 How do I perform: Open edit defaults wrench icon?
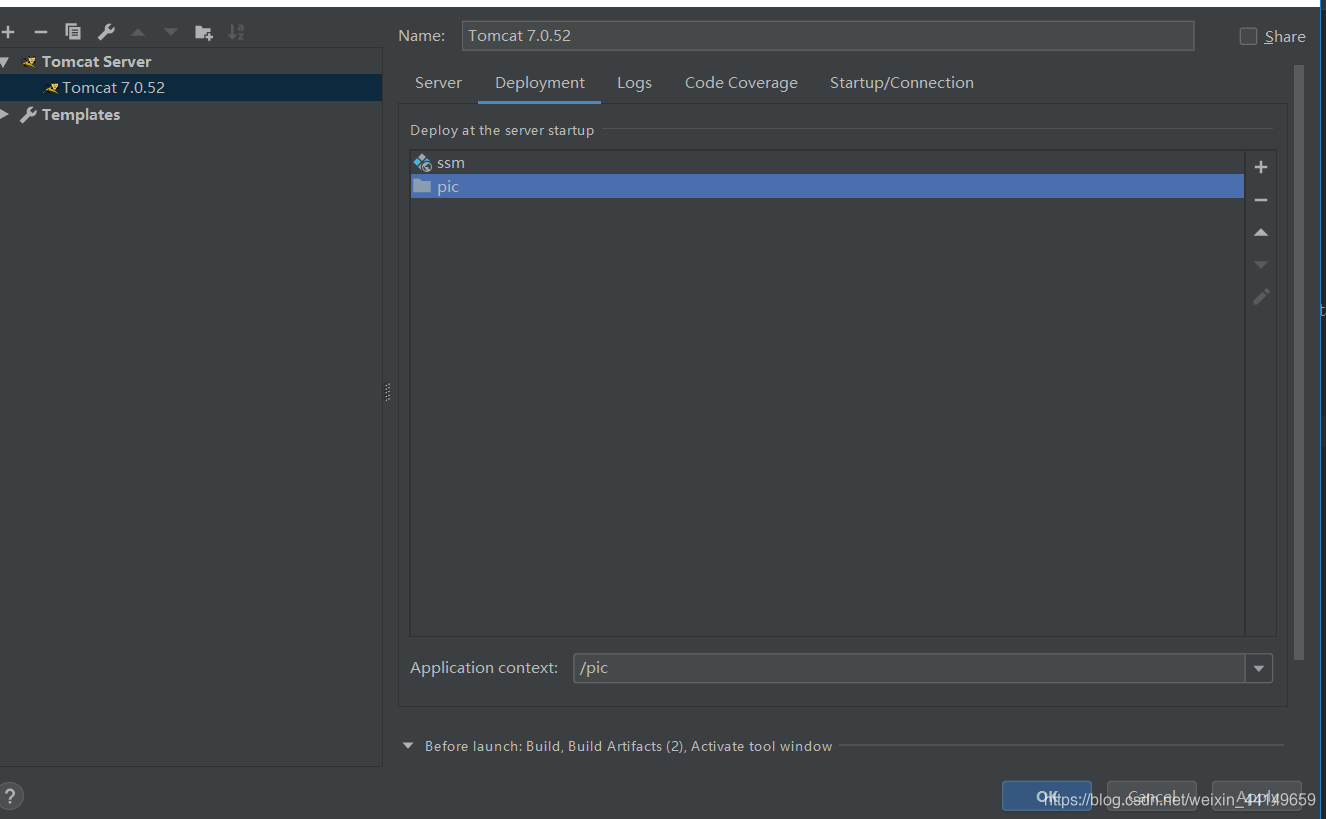[x=106, y=32]
